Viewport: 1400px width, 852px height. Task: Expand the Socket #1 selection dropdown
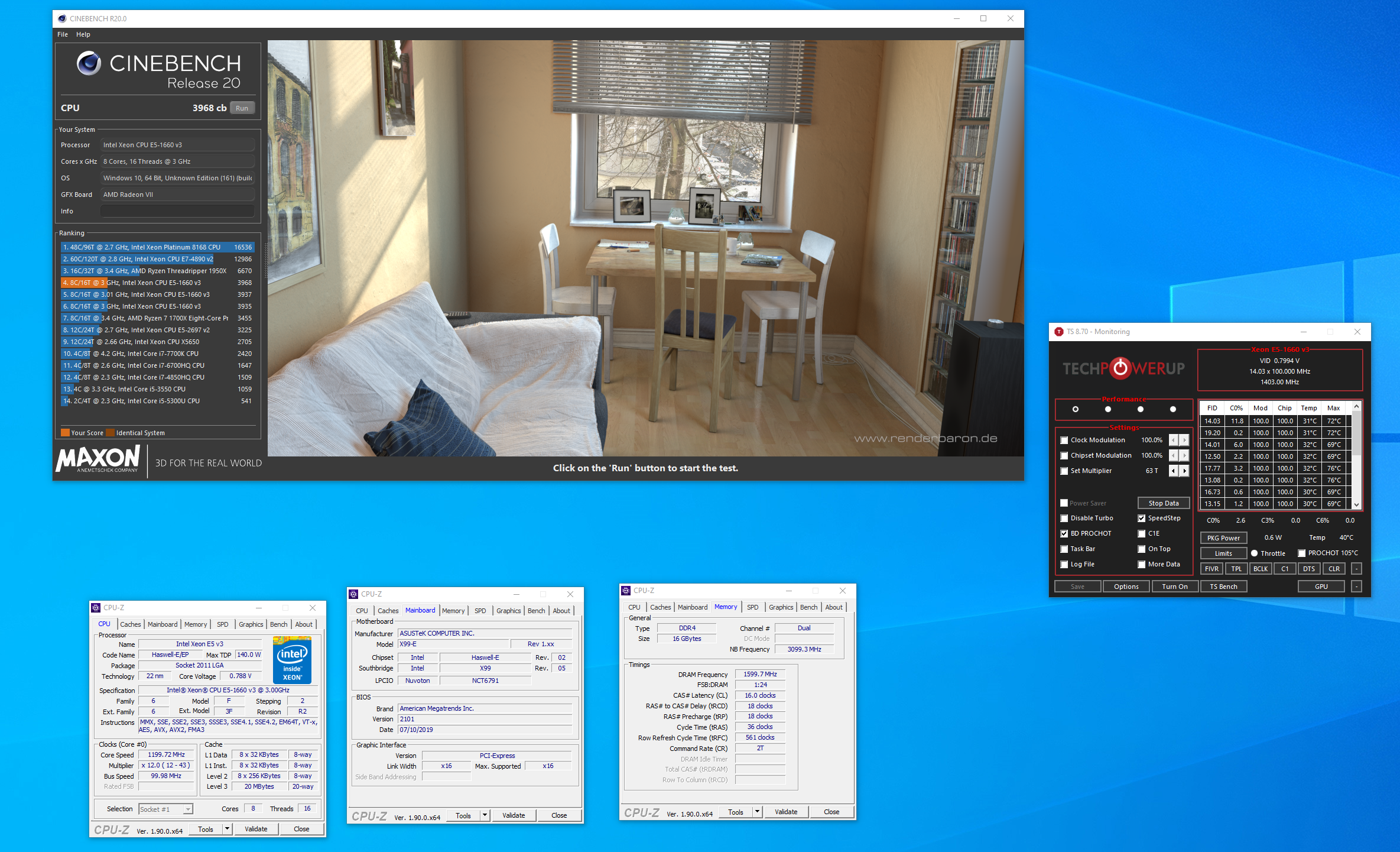[x=188, y=809]
